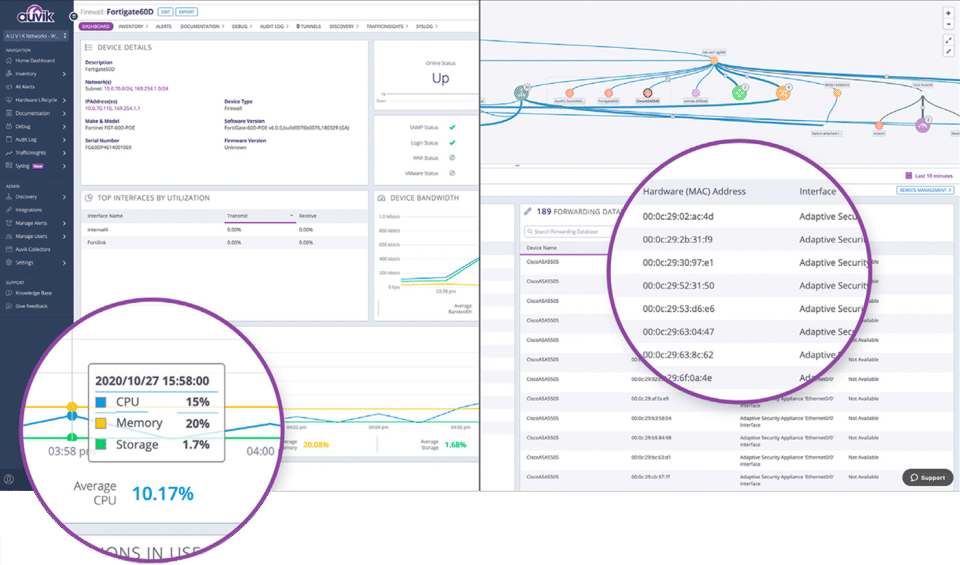
Task: Click the calendar icon next to Last 10 minutes
Action: 909,176
